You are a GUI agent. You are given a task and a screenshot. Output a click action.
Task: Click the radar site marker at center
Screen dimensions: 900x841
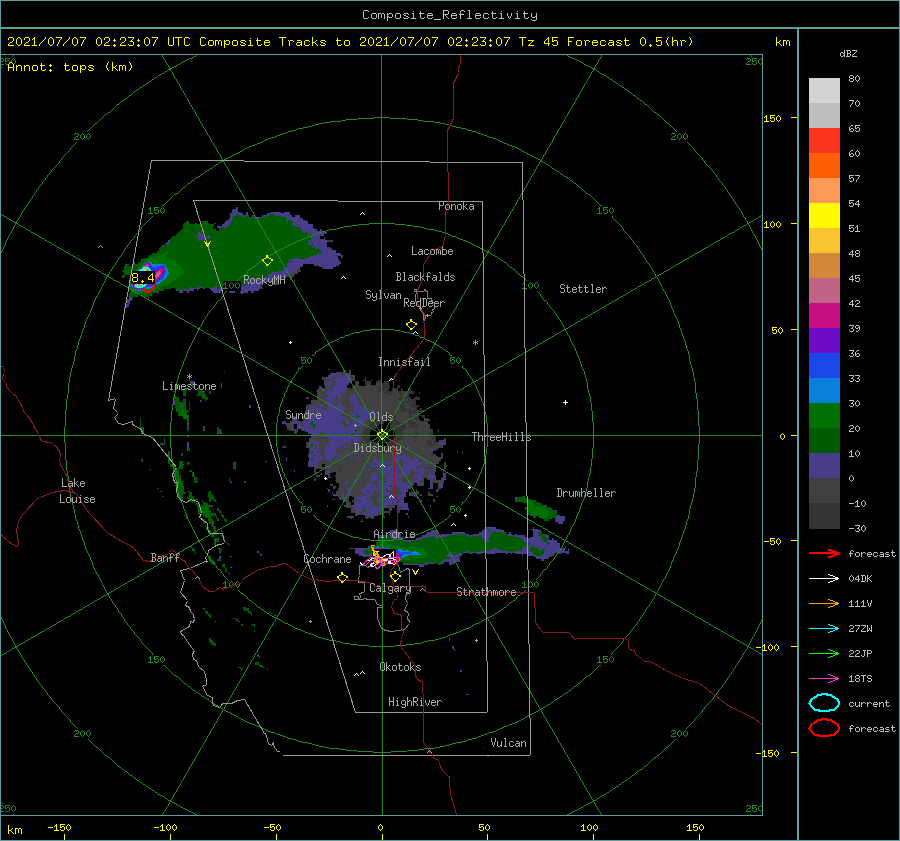[x=382, y=435]
